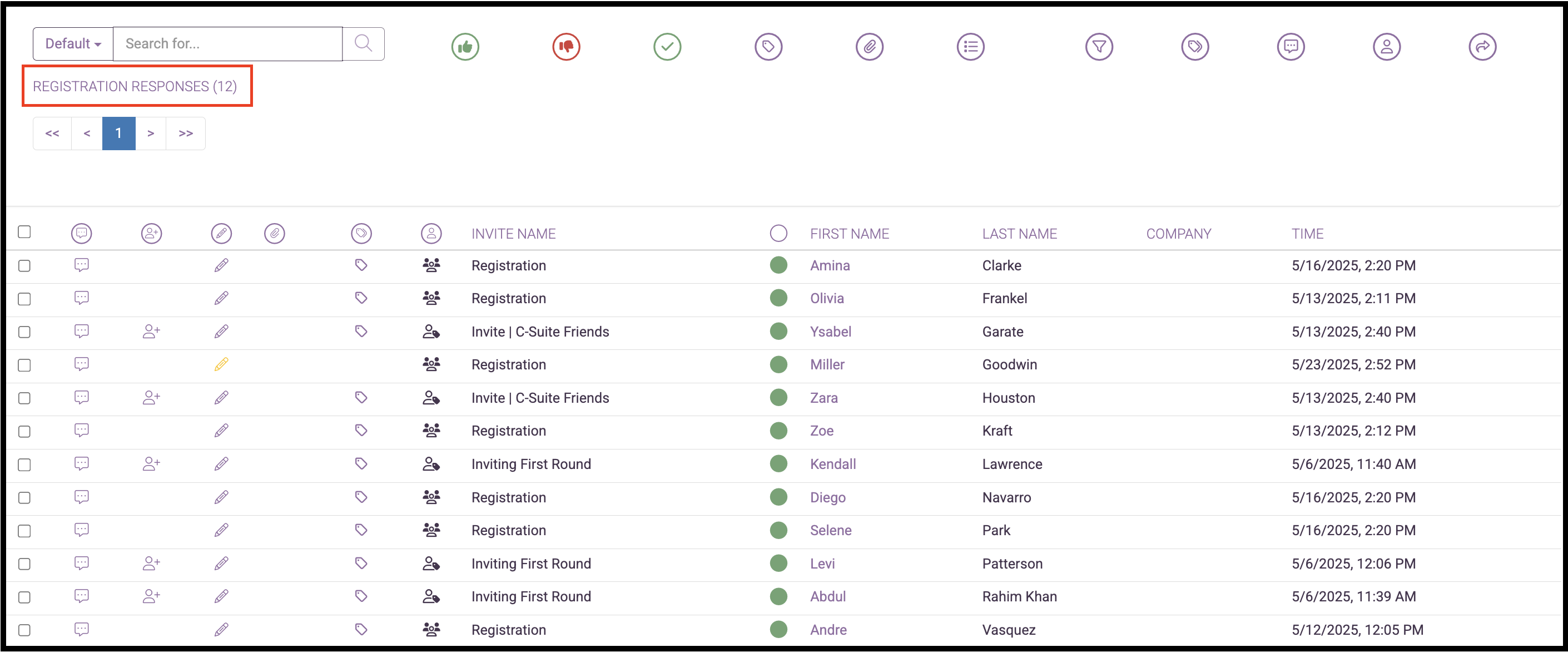1568x652 pixels.
Task: Click the paperclip column header icon
Action: point(275,233)
